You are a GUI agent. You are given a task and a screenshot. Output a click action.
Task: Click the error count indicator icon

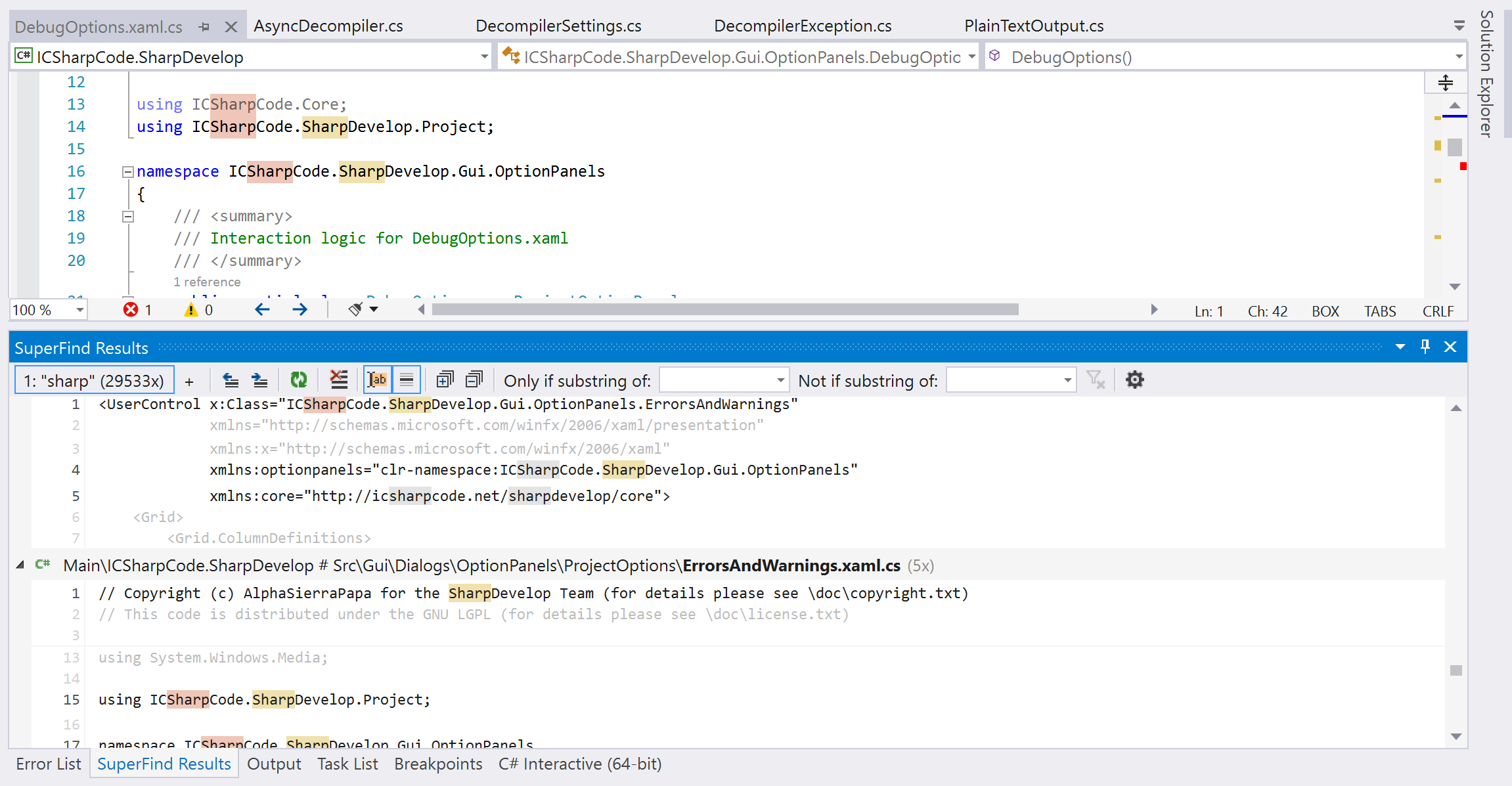(x=131, y=310)
